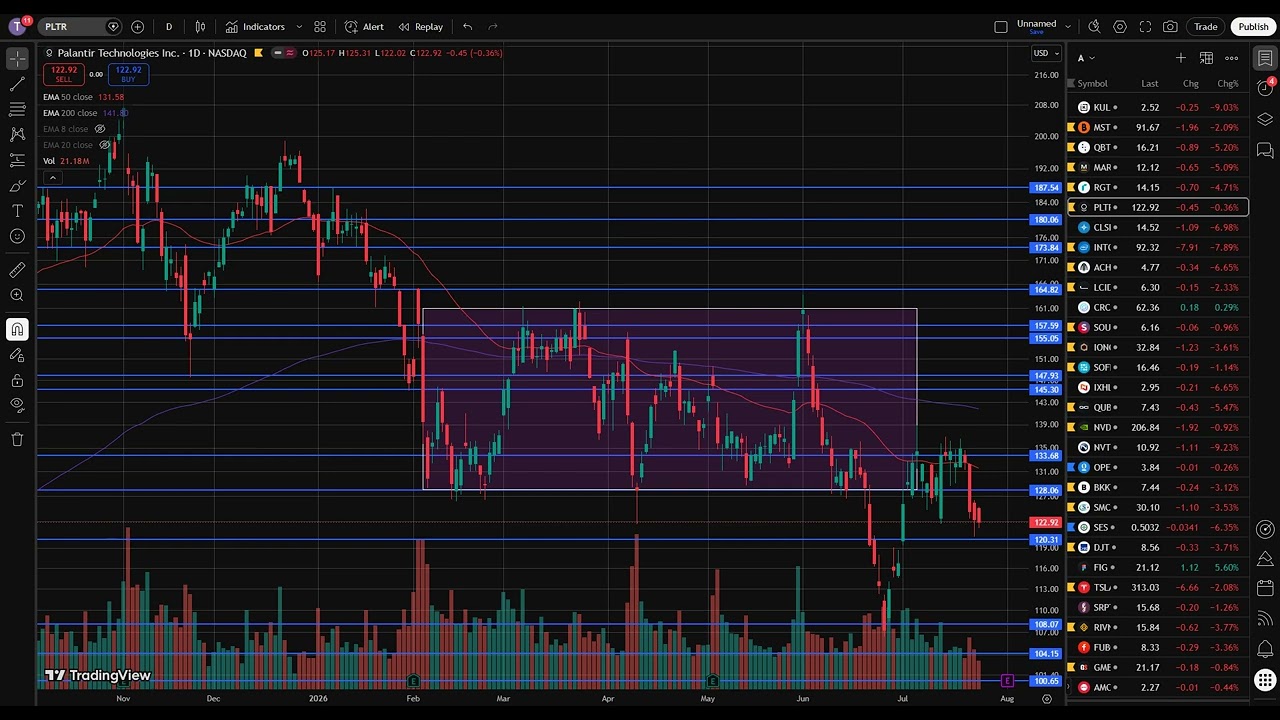Click the trash remove objects icon

(x=17, y=439)
